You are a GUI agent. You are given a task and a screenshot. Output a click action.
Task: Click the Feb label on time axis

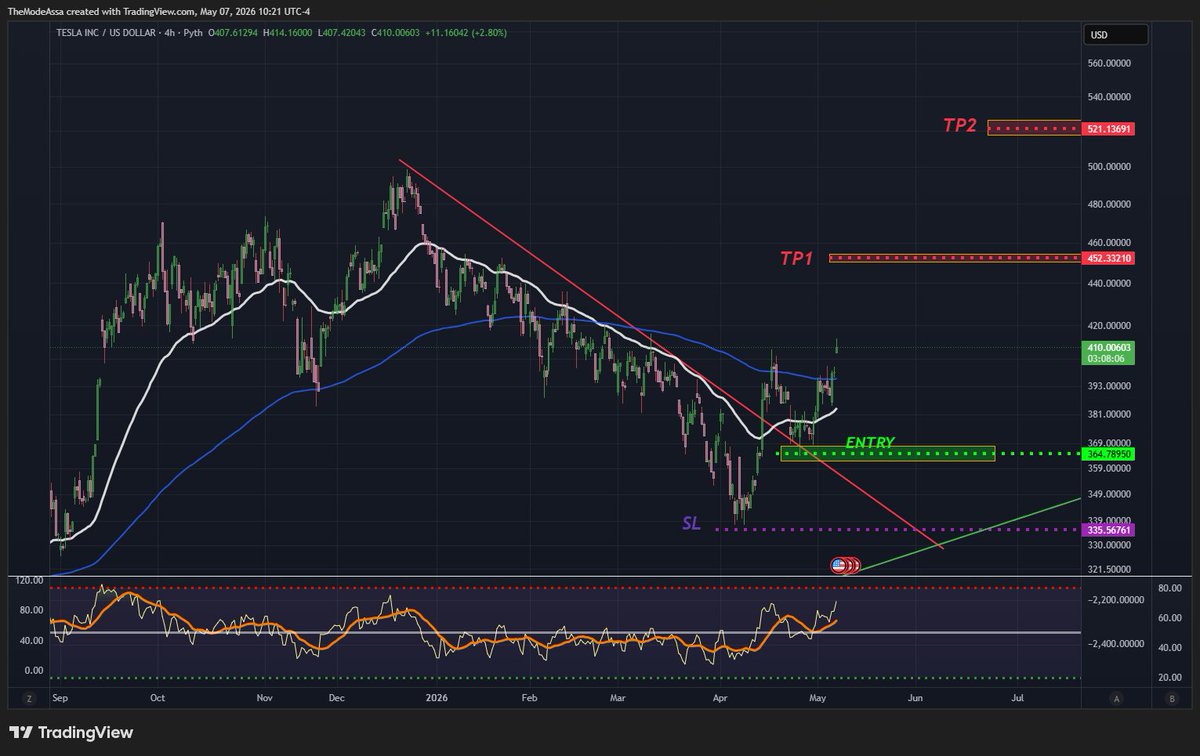[529, 699]
